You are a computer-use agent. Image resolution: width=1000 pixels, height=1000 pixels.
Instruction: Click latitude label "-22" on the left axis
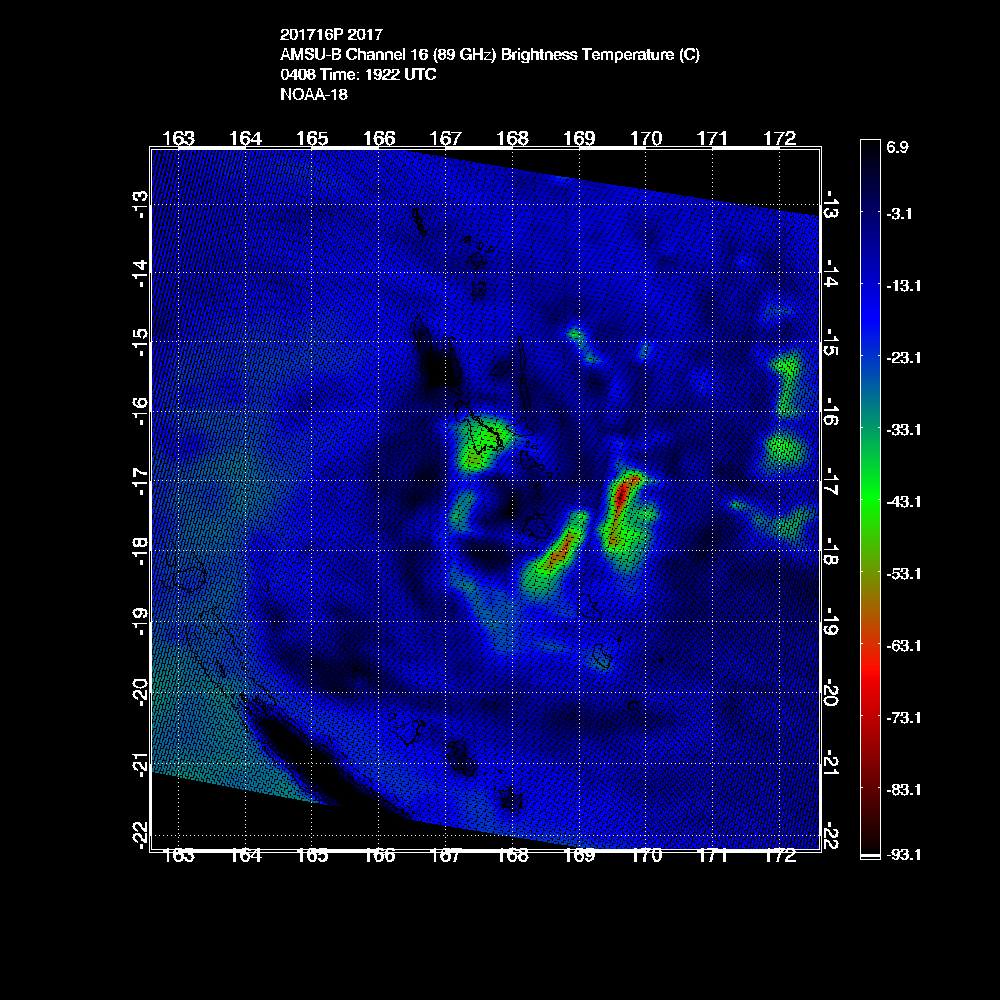140,835
